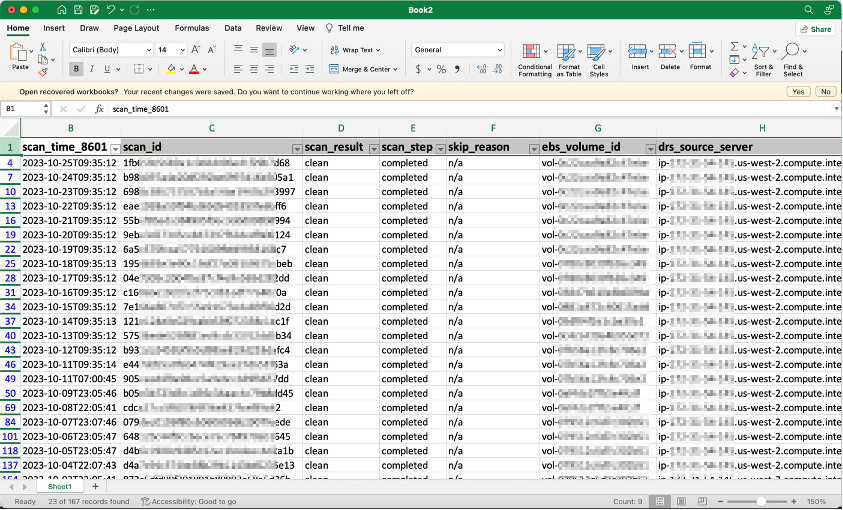This screenshot has width=843, height=510.
Task: Toggle Bold formatting
Action: 77,69
